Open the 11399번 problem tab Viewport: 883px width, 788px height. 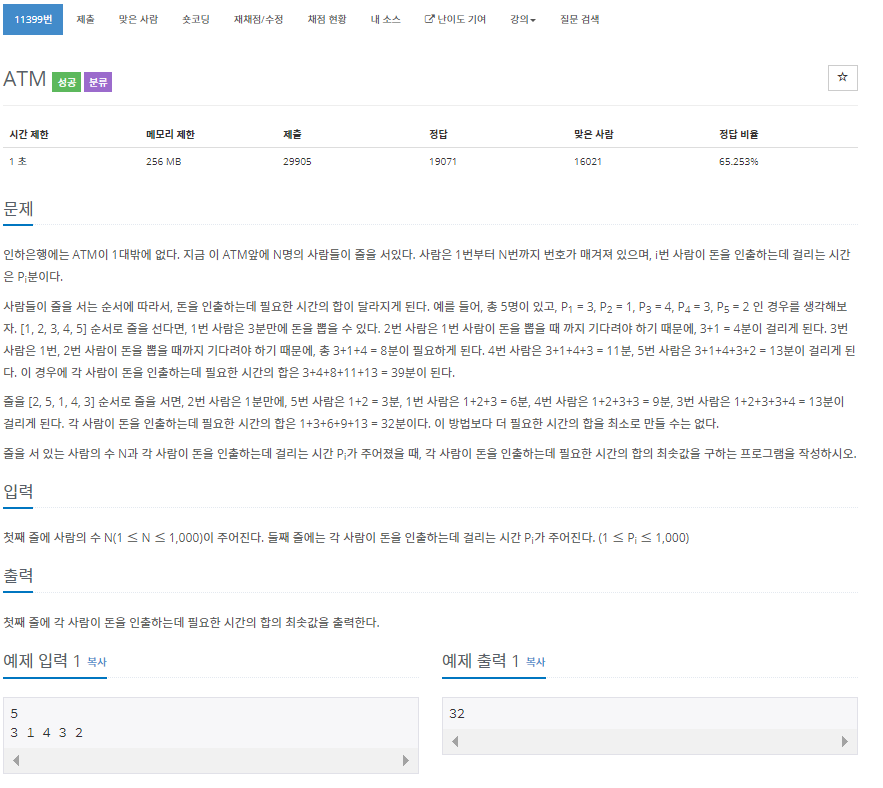33,19
